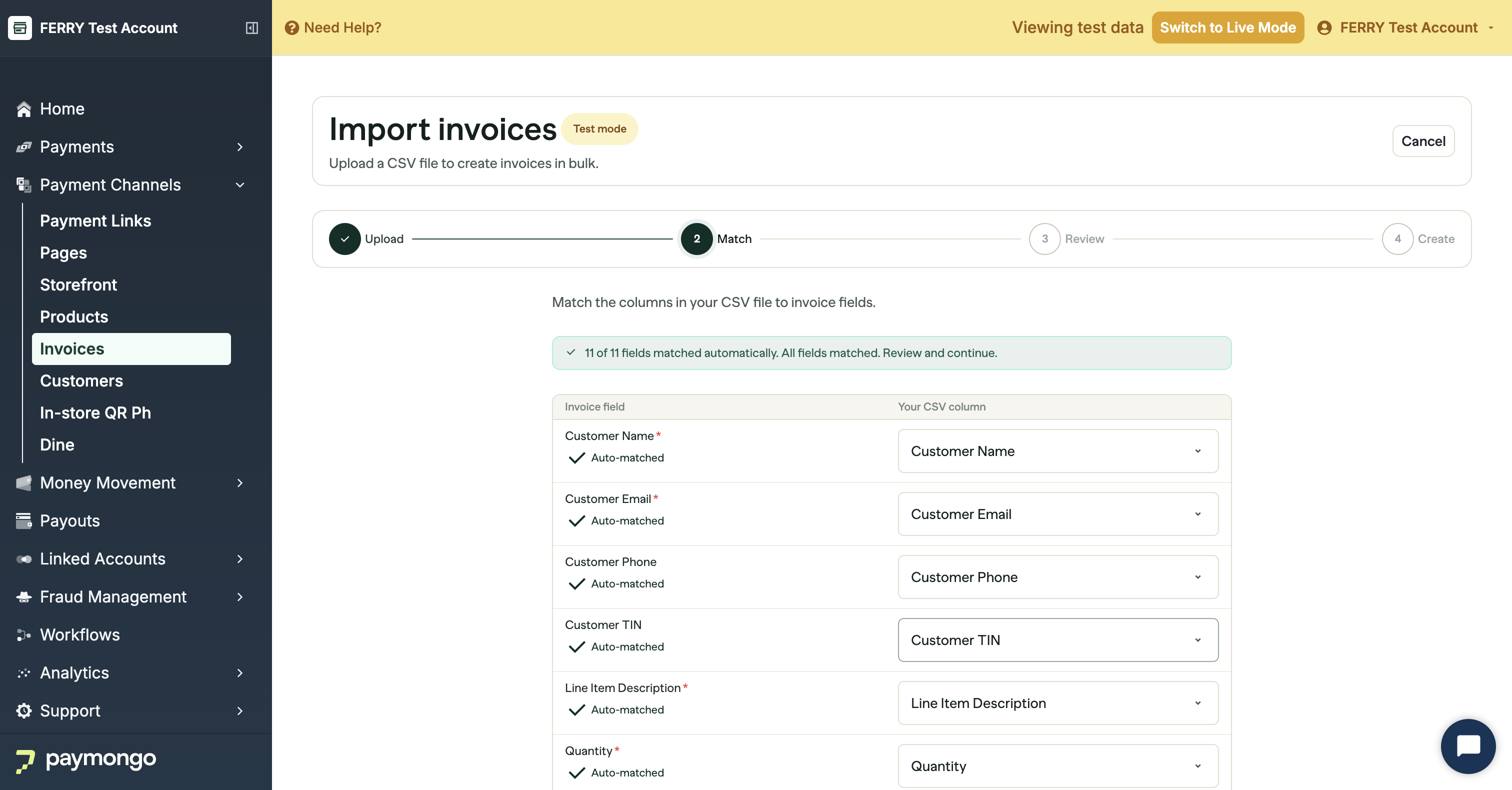Image resolution: width=1512 pixels, height=790 pixels.
Task: Open the Customer TIN CSV column dropdown
Action: point(1057,639)
